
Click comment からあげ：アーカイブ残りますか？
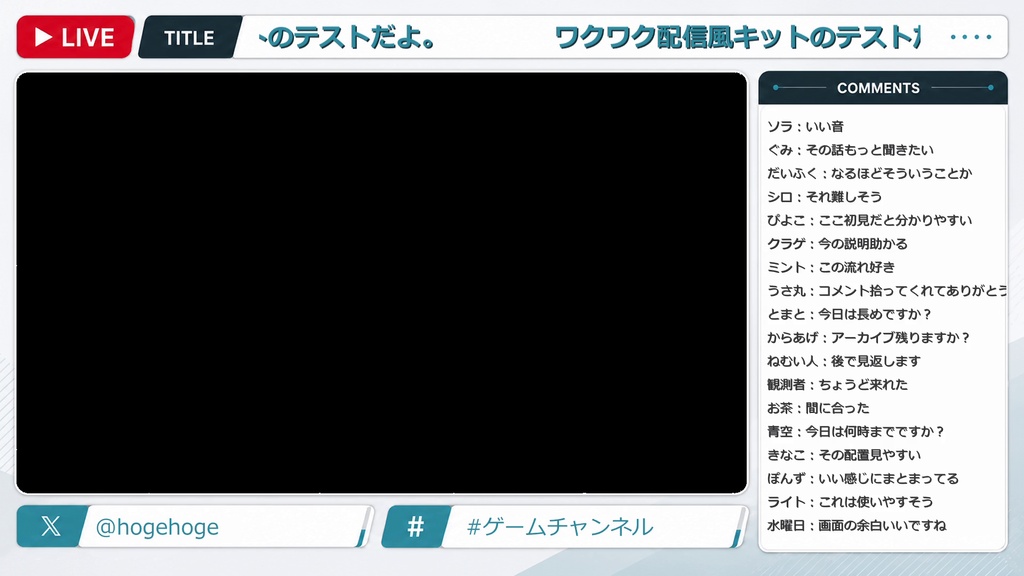point(869,338)
